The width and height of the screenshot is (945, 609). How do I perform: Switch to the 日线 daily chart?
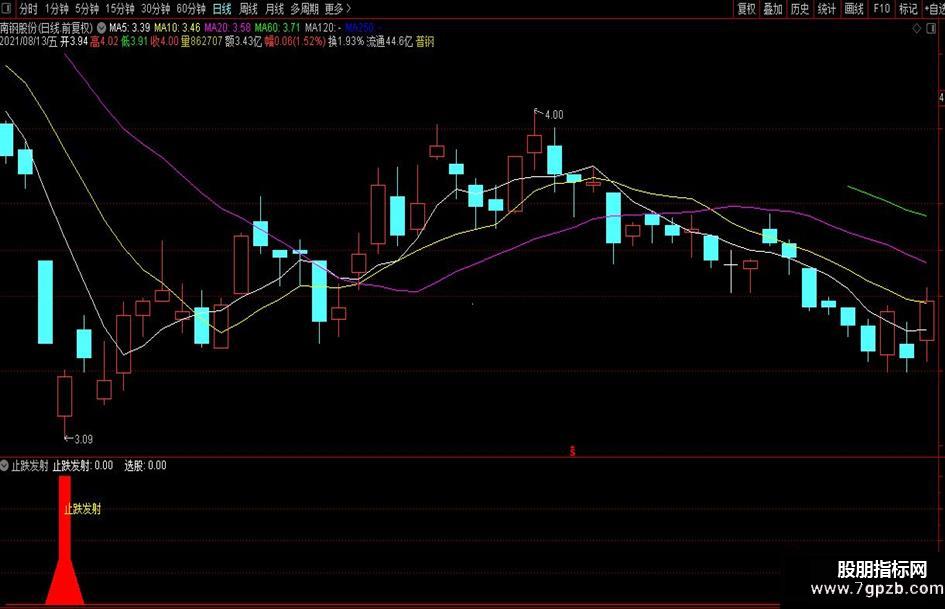click(x=222, y=9)
